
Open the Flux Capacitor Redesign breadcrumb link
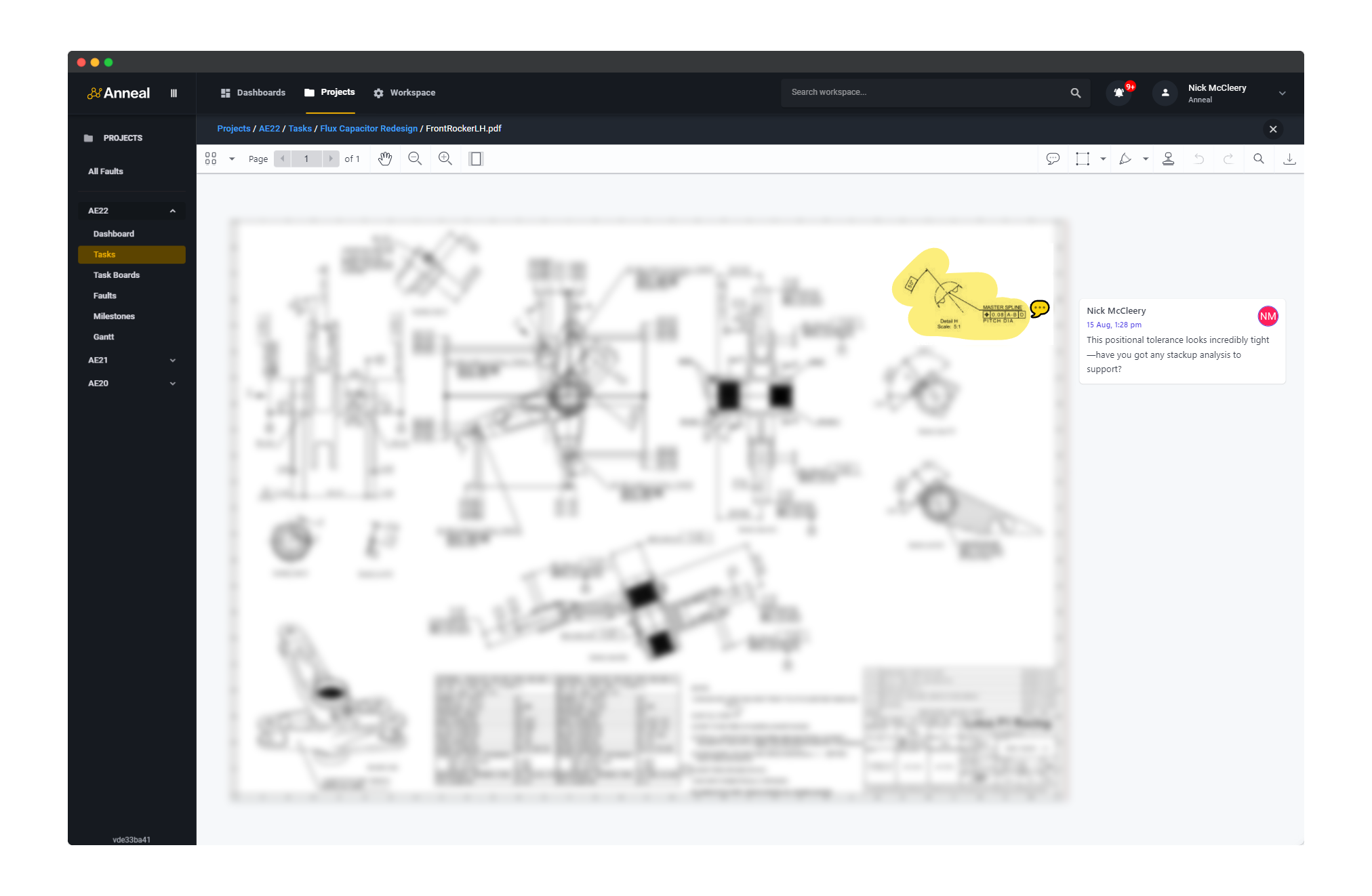pyautogui.click(x=368, y=128)
